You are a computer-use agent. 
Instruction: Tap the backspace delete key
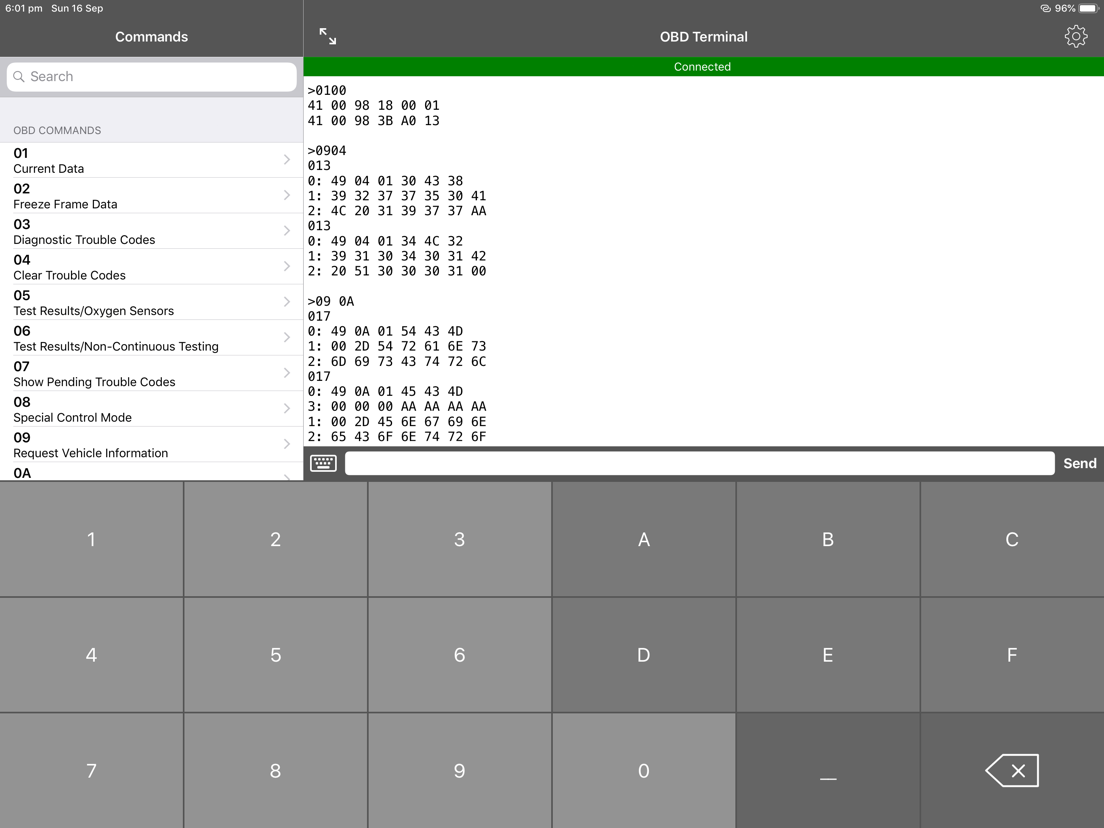[1012, 770]
